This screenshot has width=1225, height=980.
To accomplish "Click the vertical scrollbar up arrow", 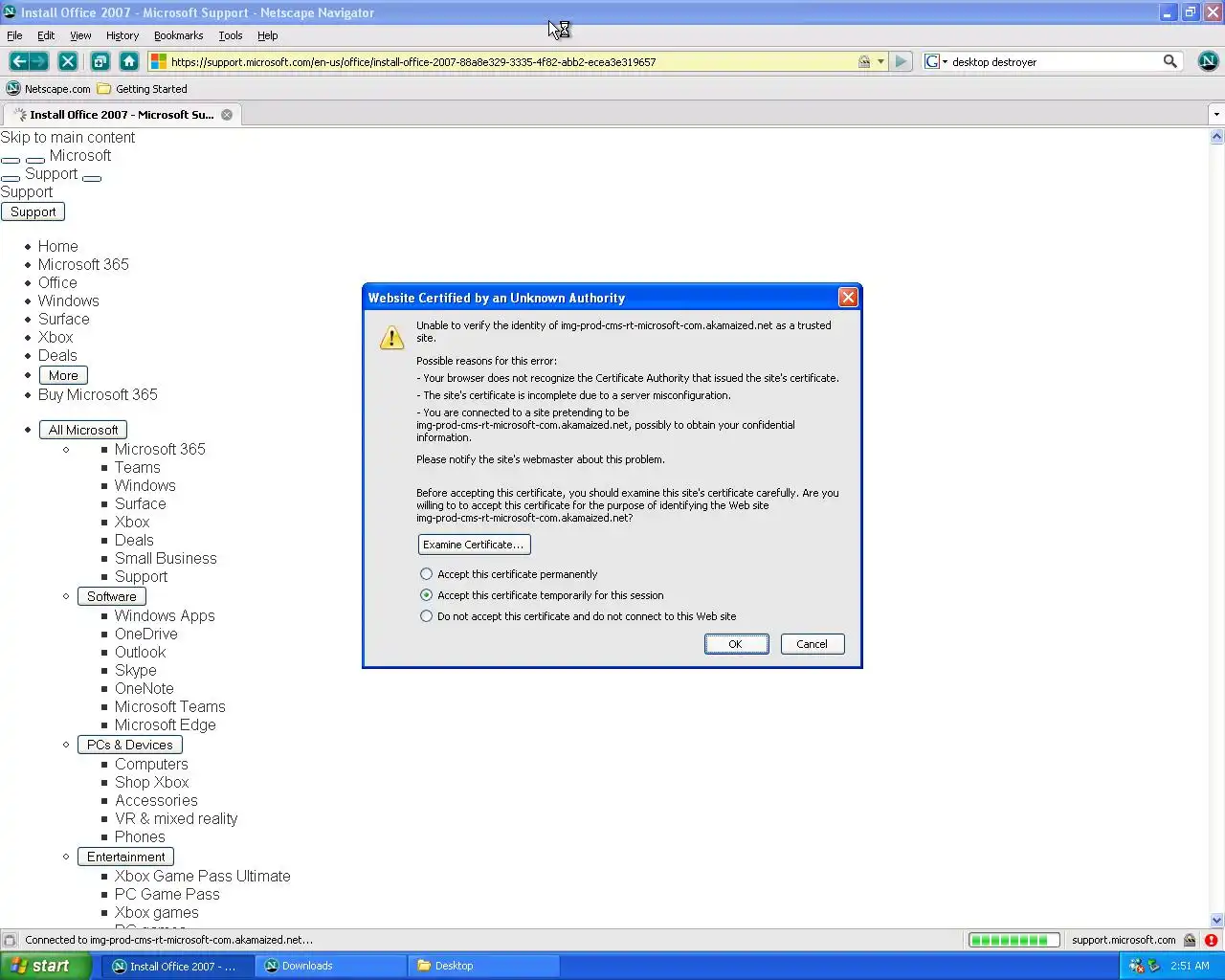I will pyautogui.click(x=1216, y=137).
